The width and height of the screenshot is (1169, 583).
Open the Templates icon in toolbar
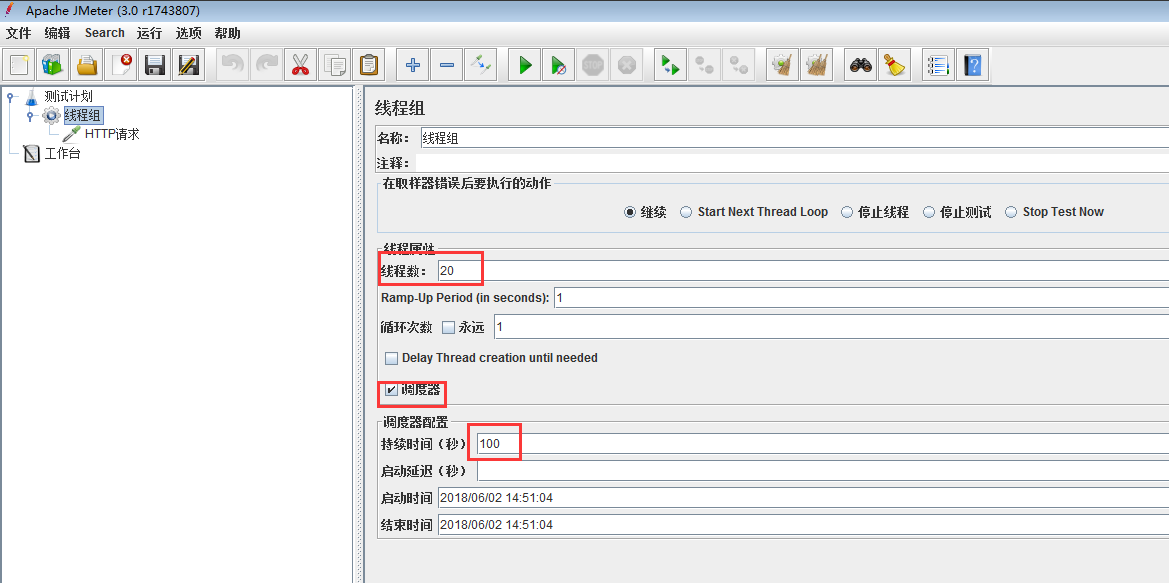pyautogui.click(x=52, y=65)
